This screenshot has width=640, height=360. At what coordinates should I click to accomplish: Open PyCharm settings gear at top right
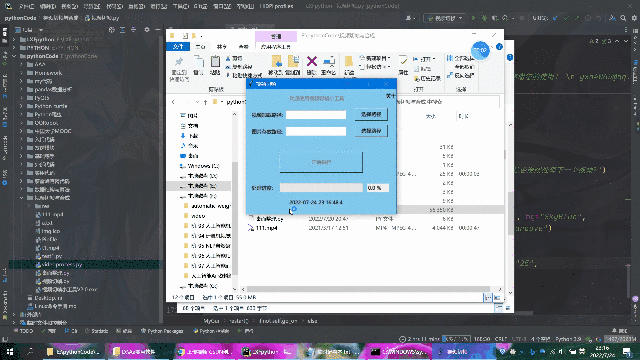634,18
